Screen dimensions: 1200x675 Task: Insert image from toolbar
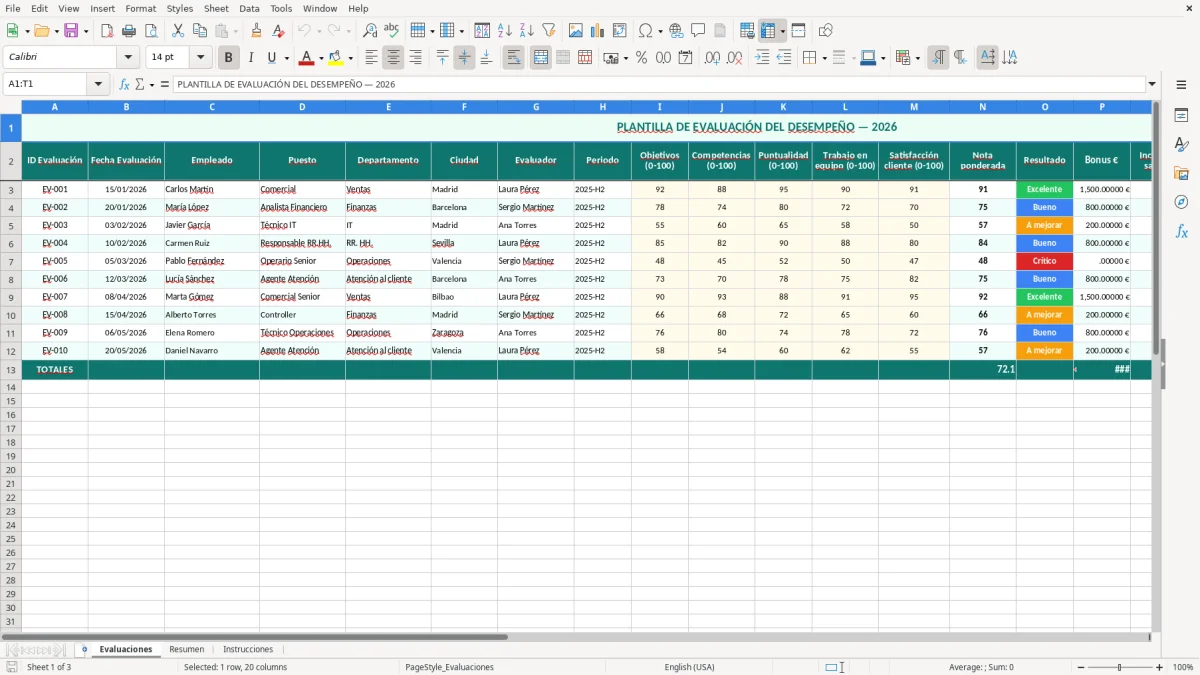(576, 31)
